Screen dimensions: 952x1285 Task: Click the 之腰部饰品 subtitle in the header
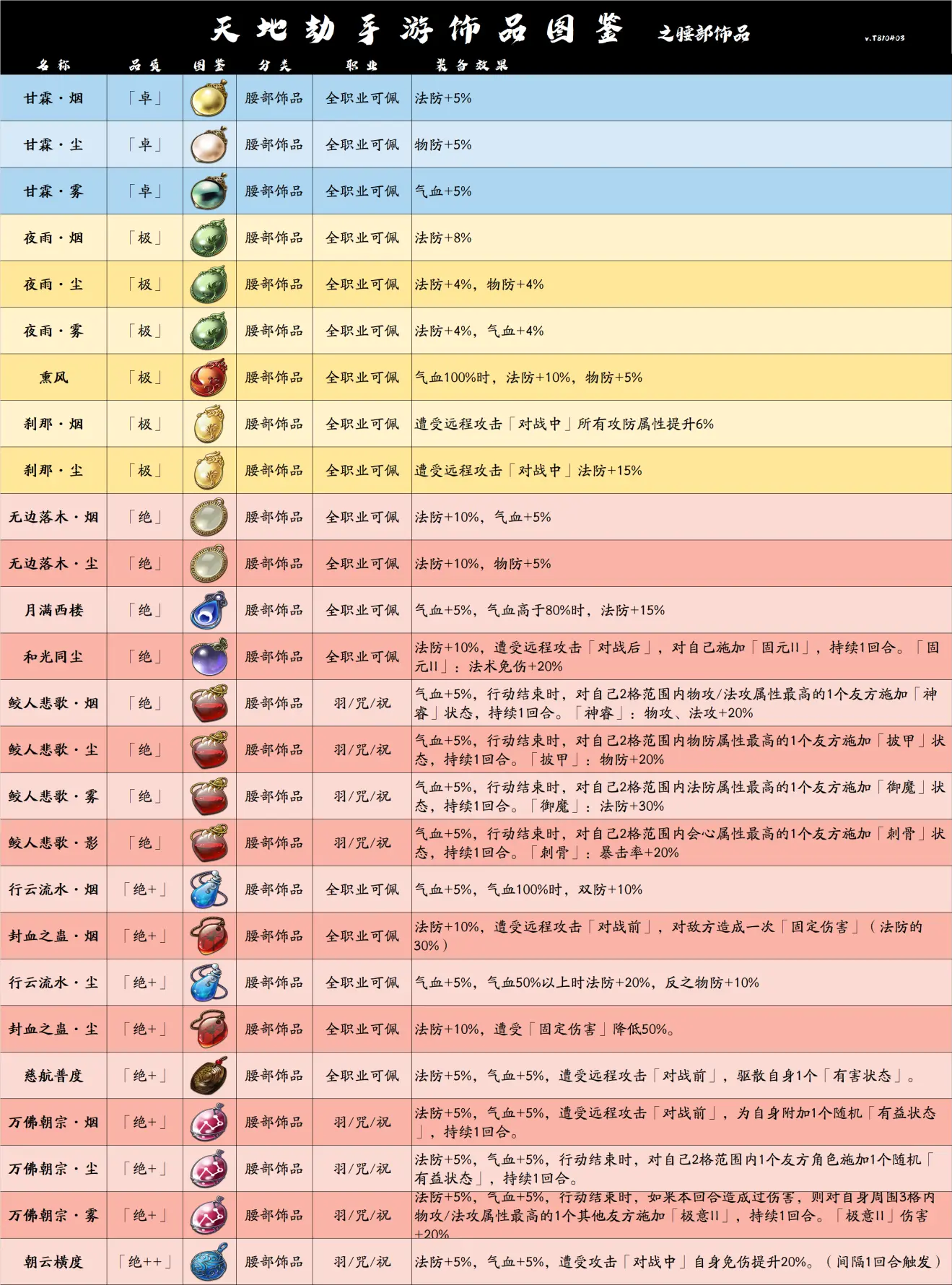coord(704,33)
